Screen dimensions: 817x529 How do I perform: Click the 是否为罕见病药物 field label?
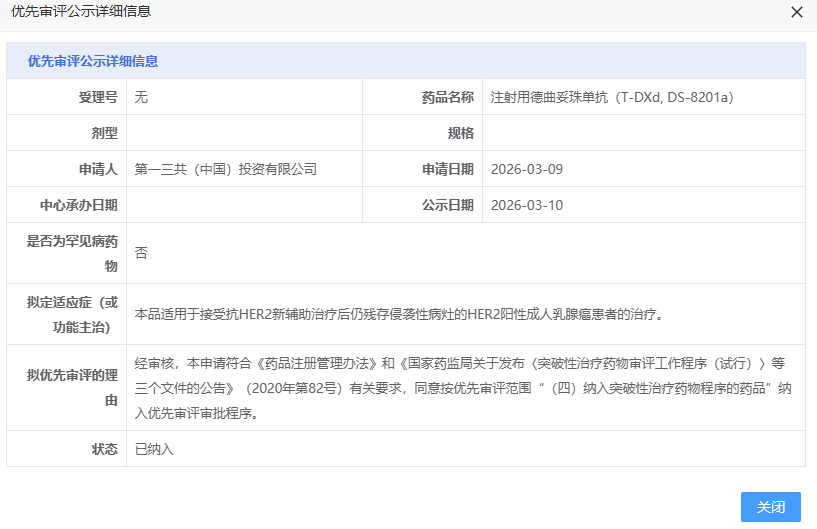[x=72, y=253]
